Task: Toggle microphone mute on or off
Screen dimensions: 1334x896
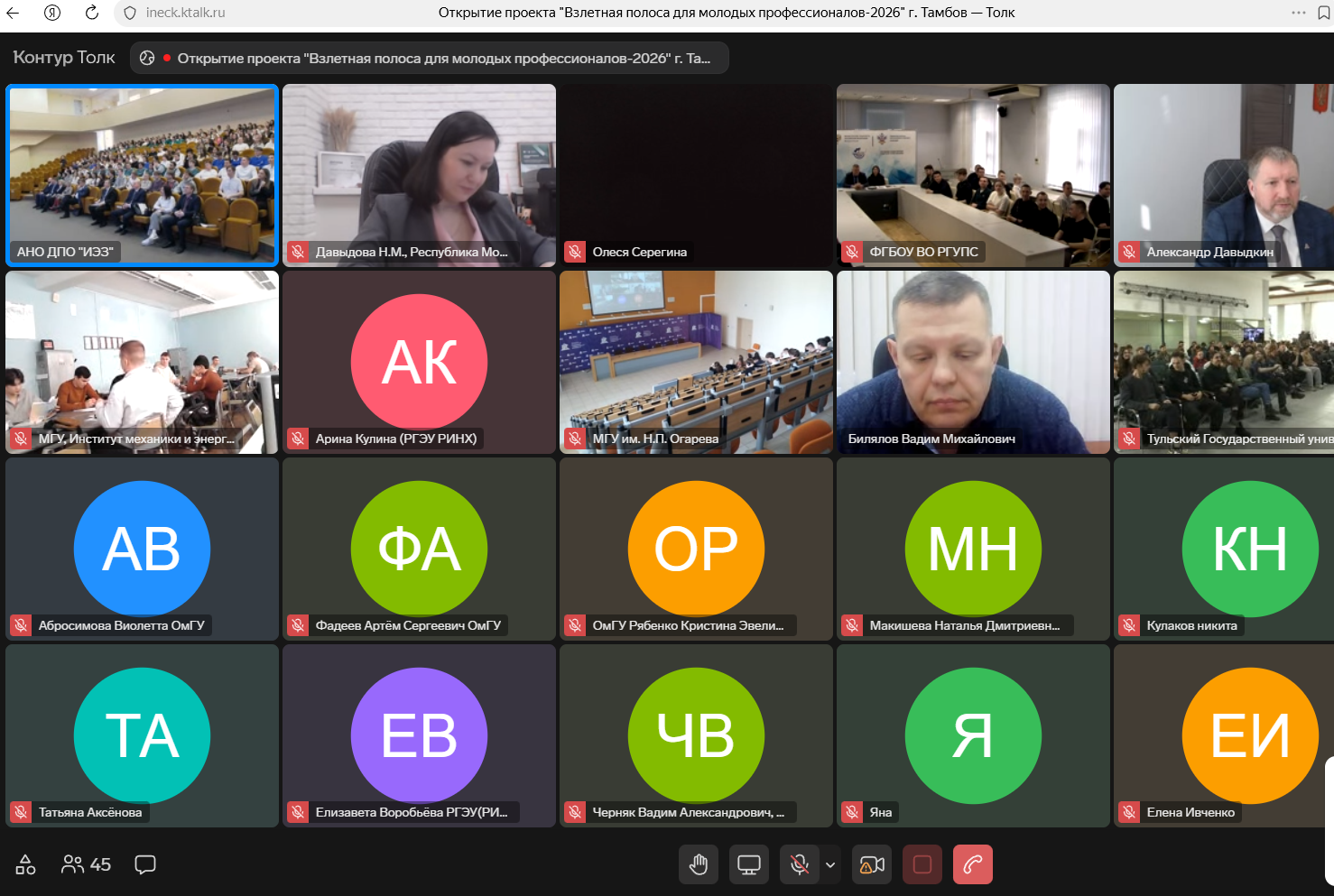Action: 799,864
